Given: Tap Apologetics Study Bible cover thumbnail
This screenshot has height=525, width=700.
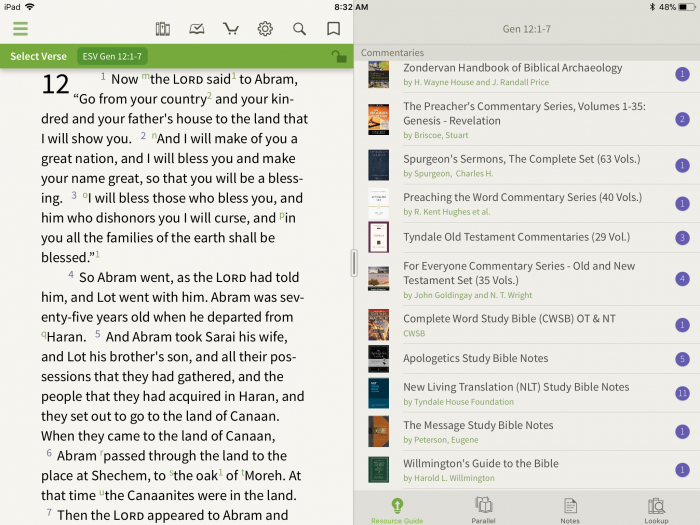Looking at the screenshot, I should click(x=378, y=358).
